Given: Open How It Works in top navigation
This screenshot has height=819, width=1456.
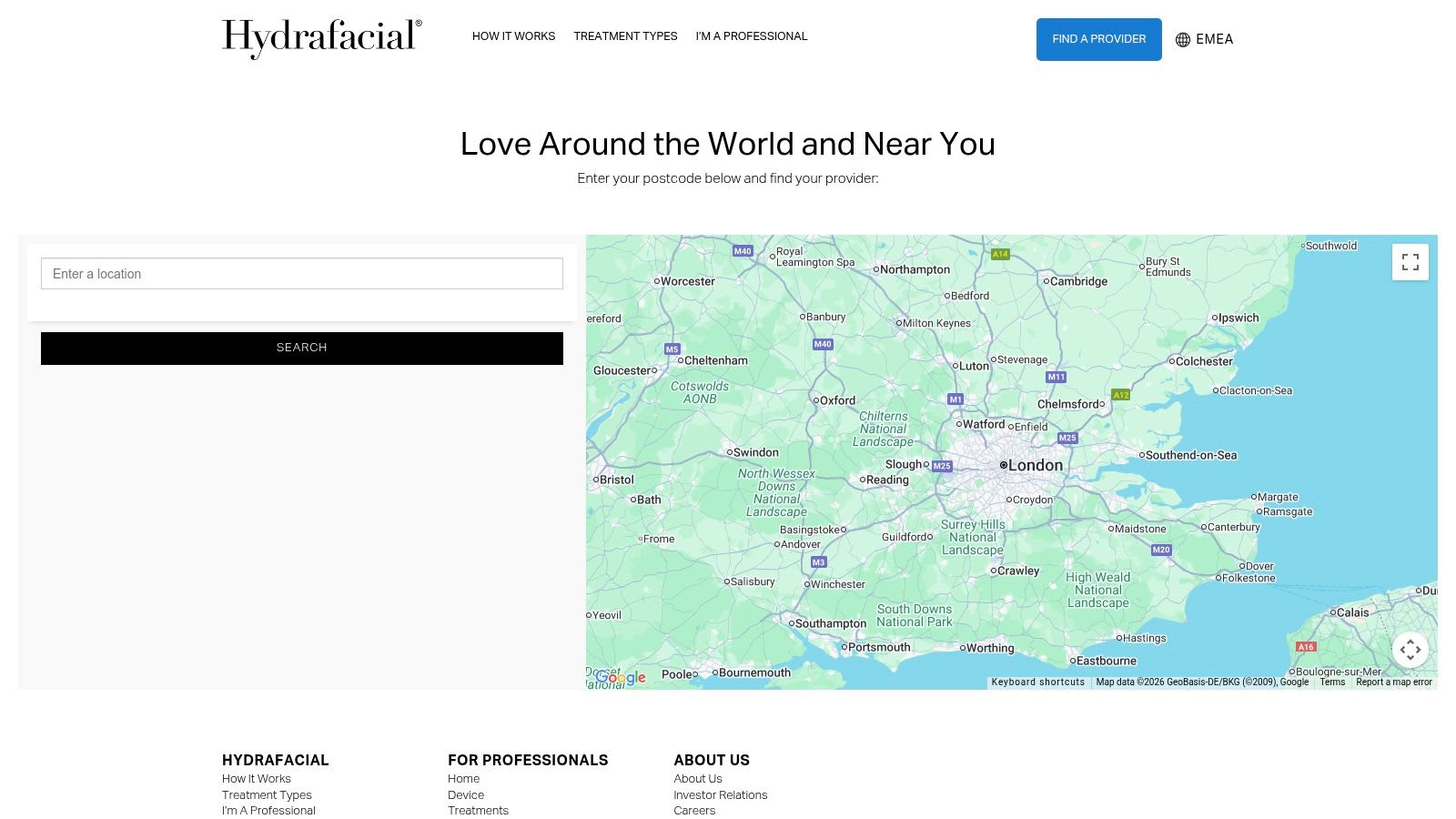Looking at the screenshot, I should 513,36.
